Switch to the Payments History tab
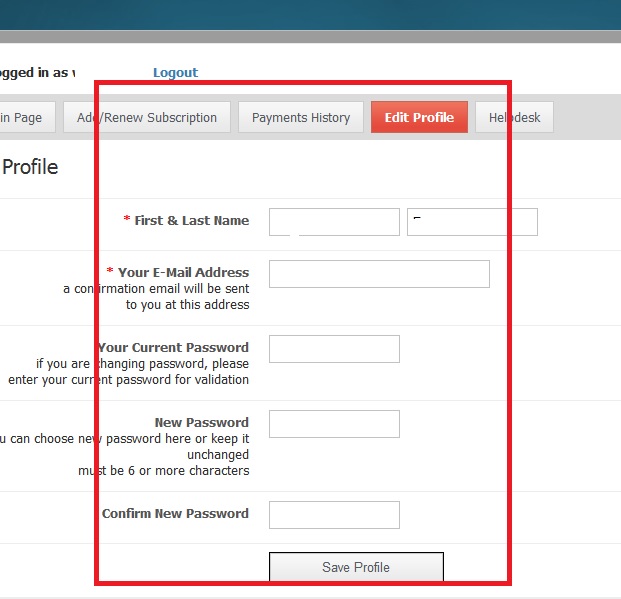The height and width of the screenshot is (599, 621). click(301, 118)
